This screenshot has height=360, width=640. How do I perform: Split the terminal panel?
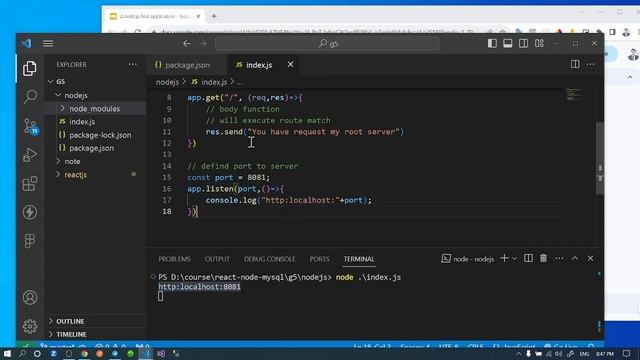[528, 258]
